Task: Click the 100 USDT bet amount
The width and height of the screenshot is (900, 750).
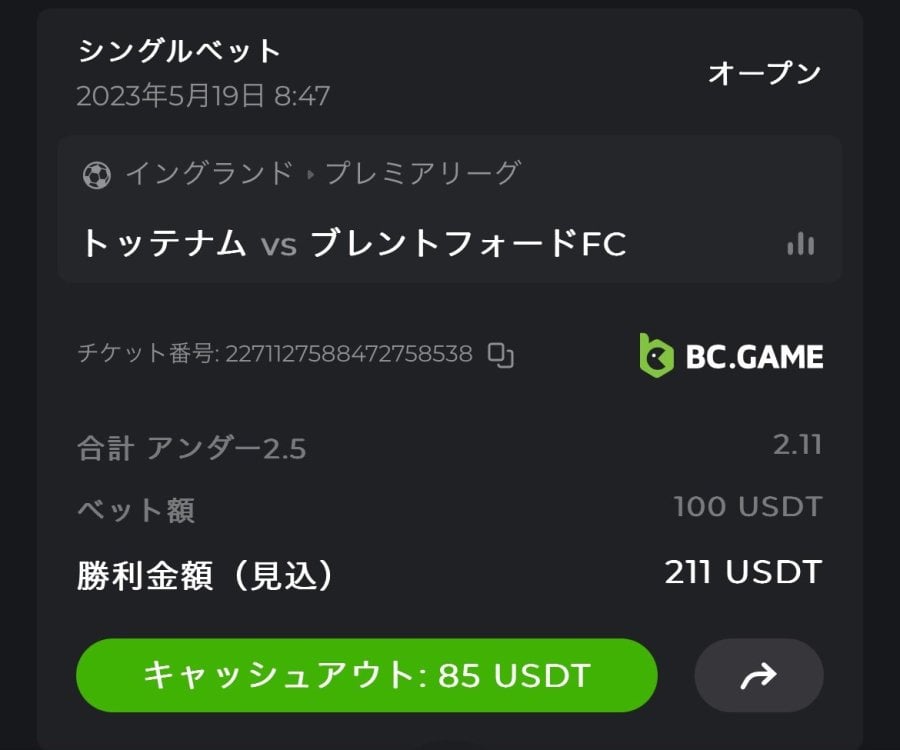Action: [x=748, y=507]
